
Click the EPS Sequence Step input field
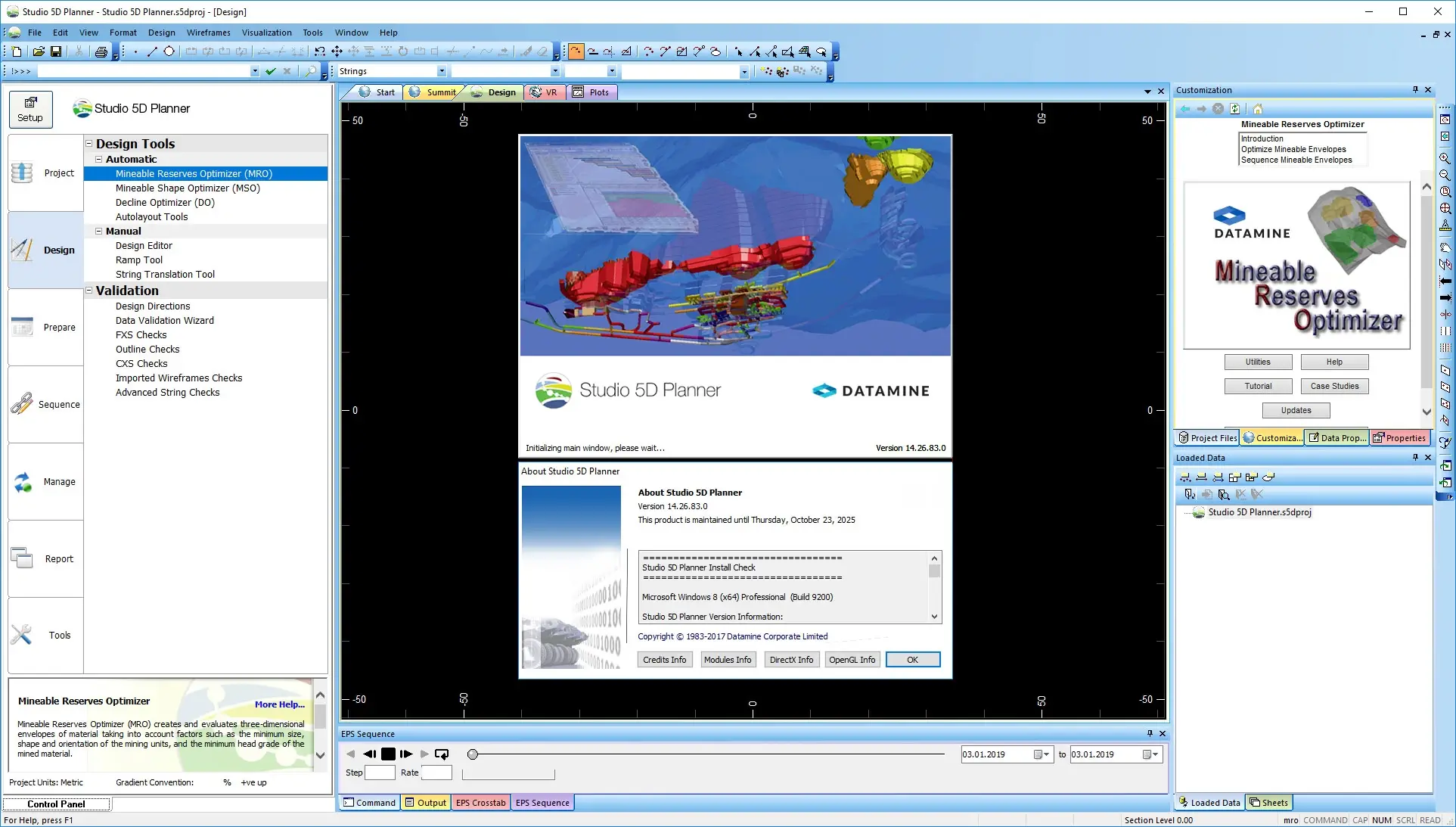380,773
